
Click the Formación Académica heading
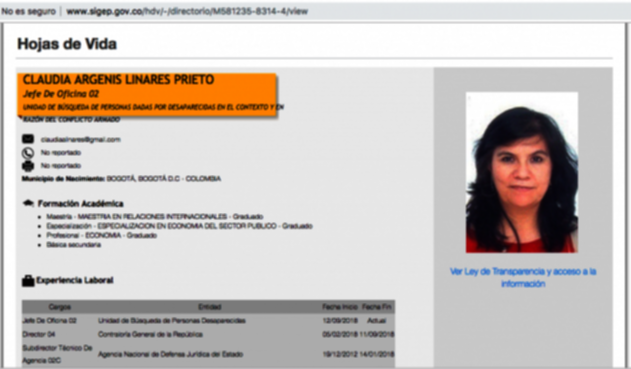(80, 204)
